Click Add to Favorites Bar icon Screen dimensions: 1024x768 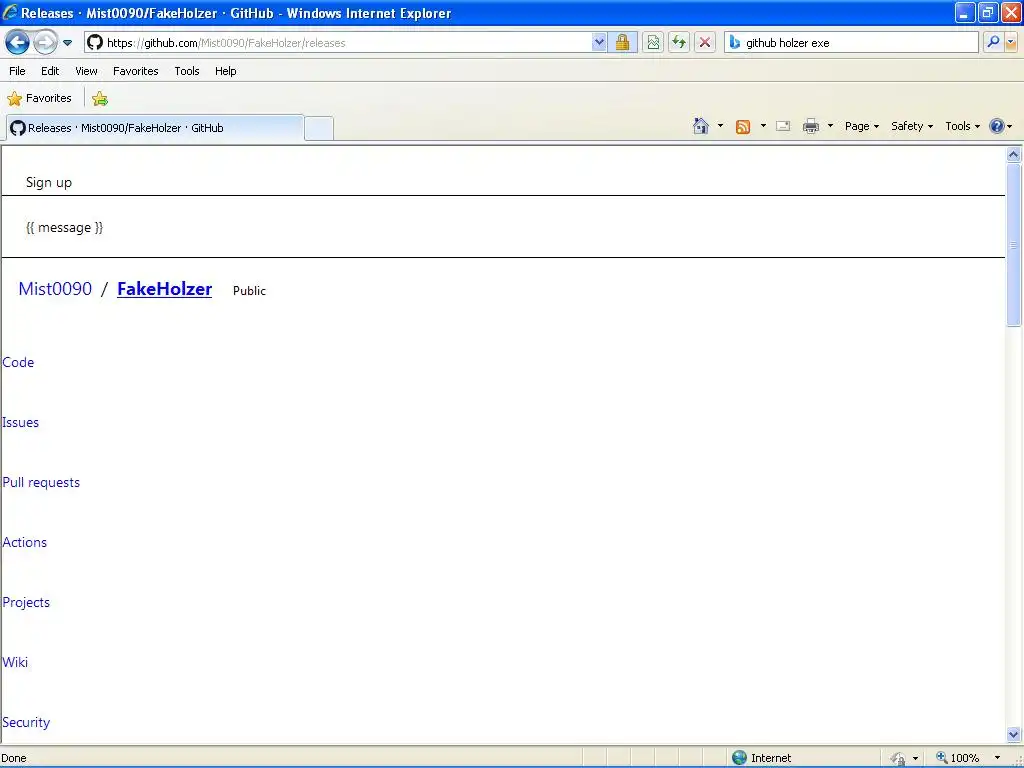100,99
